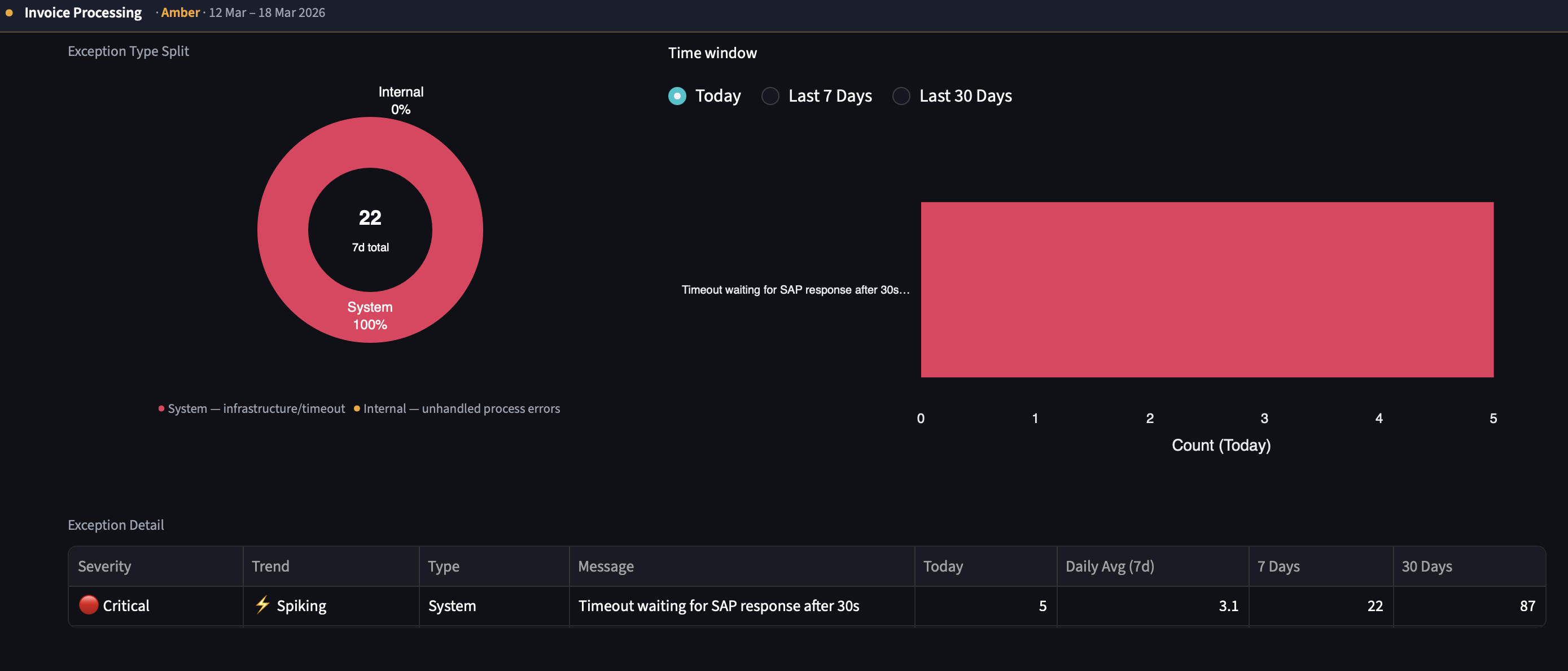Click the date range 12 Mar – 18 Mar 2026
This screenshot has height=671, width=1568.
[267, 12]
